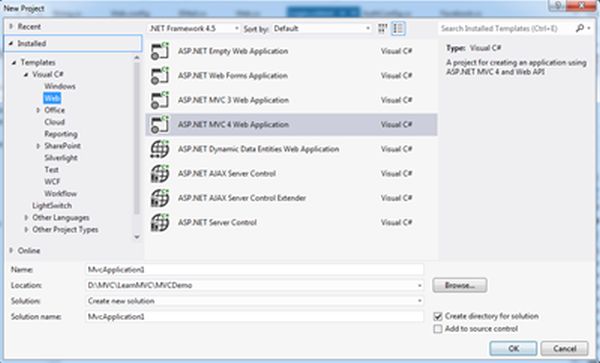Open the search options dropdown arrow
The image size is (600, 363).
pos(589,28)
